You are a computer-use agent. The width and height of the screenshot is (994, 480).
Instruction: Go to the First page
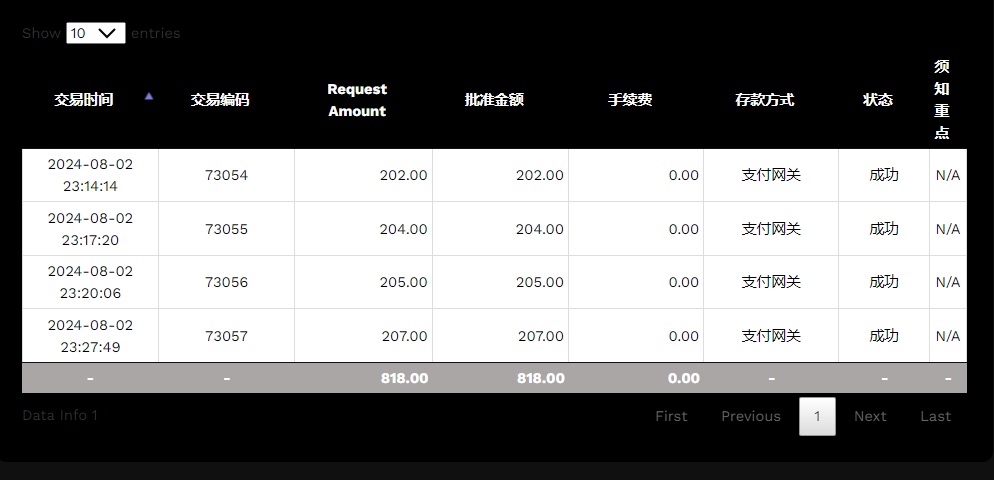[671, 416]
